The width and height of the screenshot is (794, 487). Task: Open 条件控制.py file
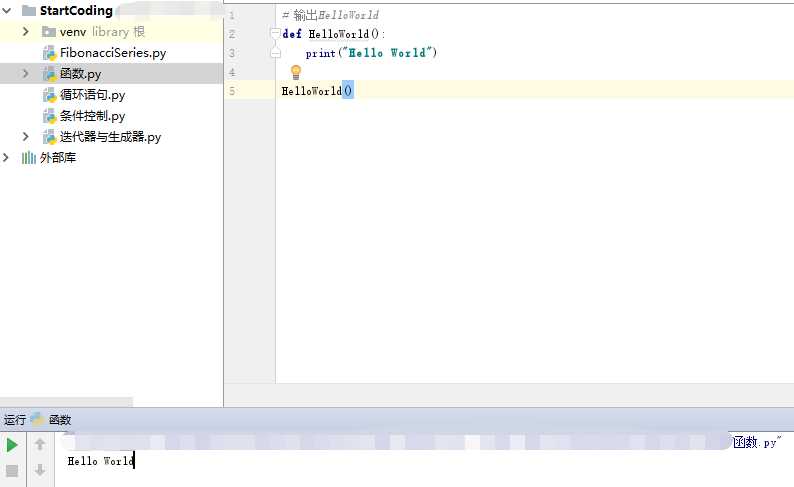tap(92, 116)
